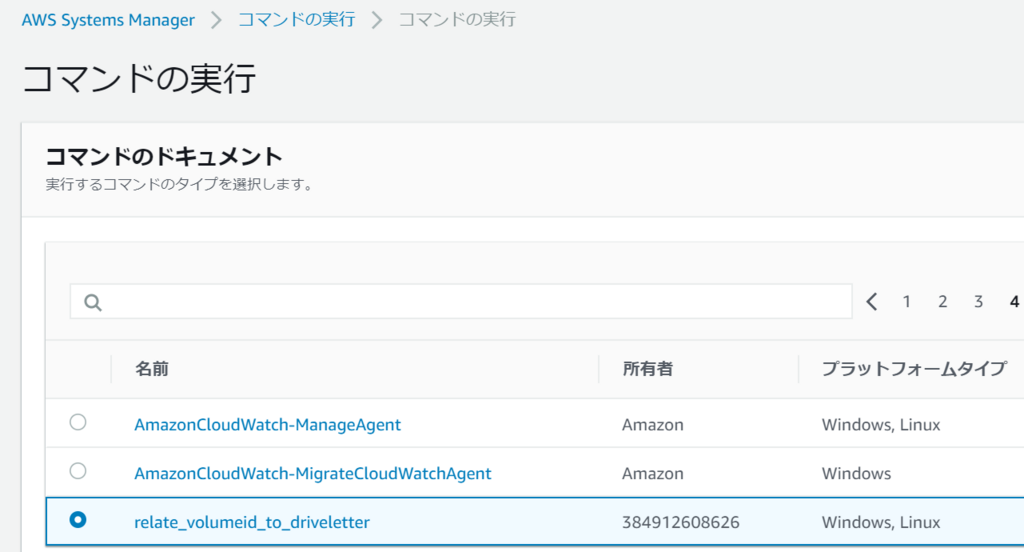Click the コマンドのドキュメント section heading
Image resolution: width=1024 pixels, height=552 pixels.
pos(164,157)
